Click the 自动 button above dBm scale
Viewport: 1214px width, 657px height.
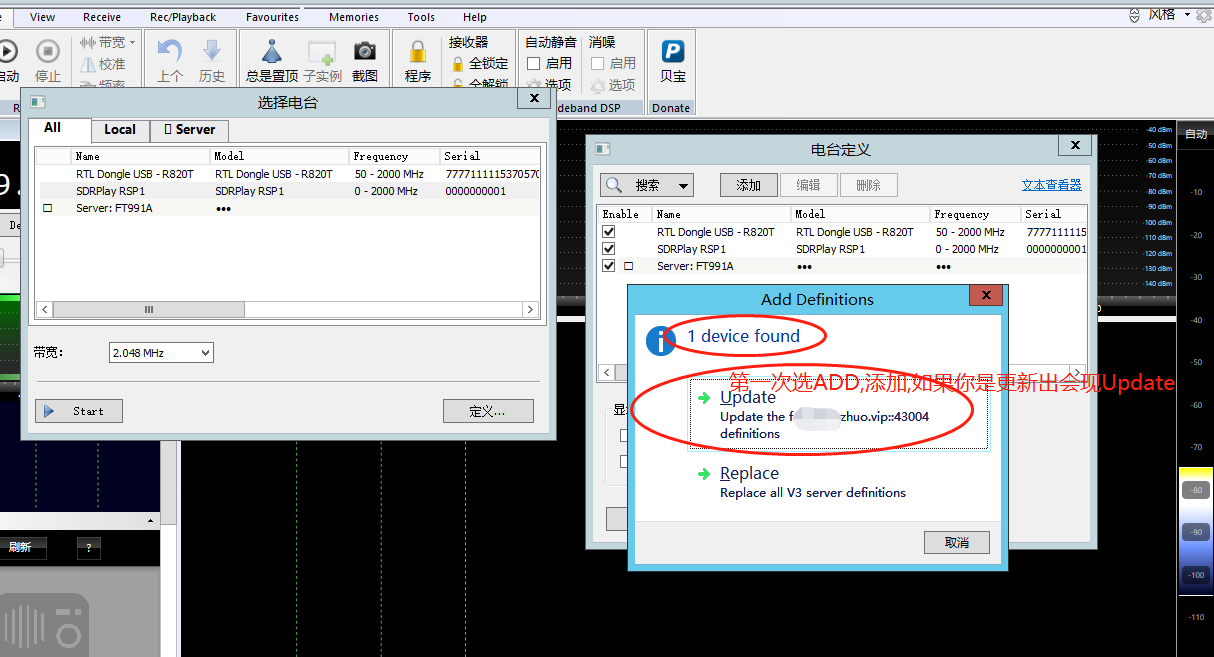coord(1195,134)
